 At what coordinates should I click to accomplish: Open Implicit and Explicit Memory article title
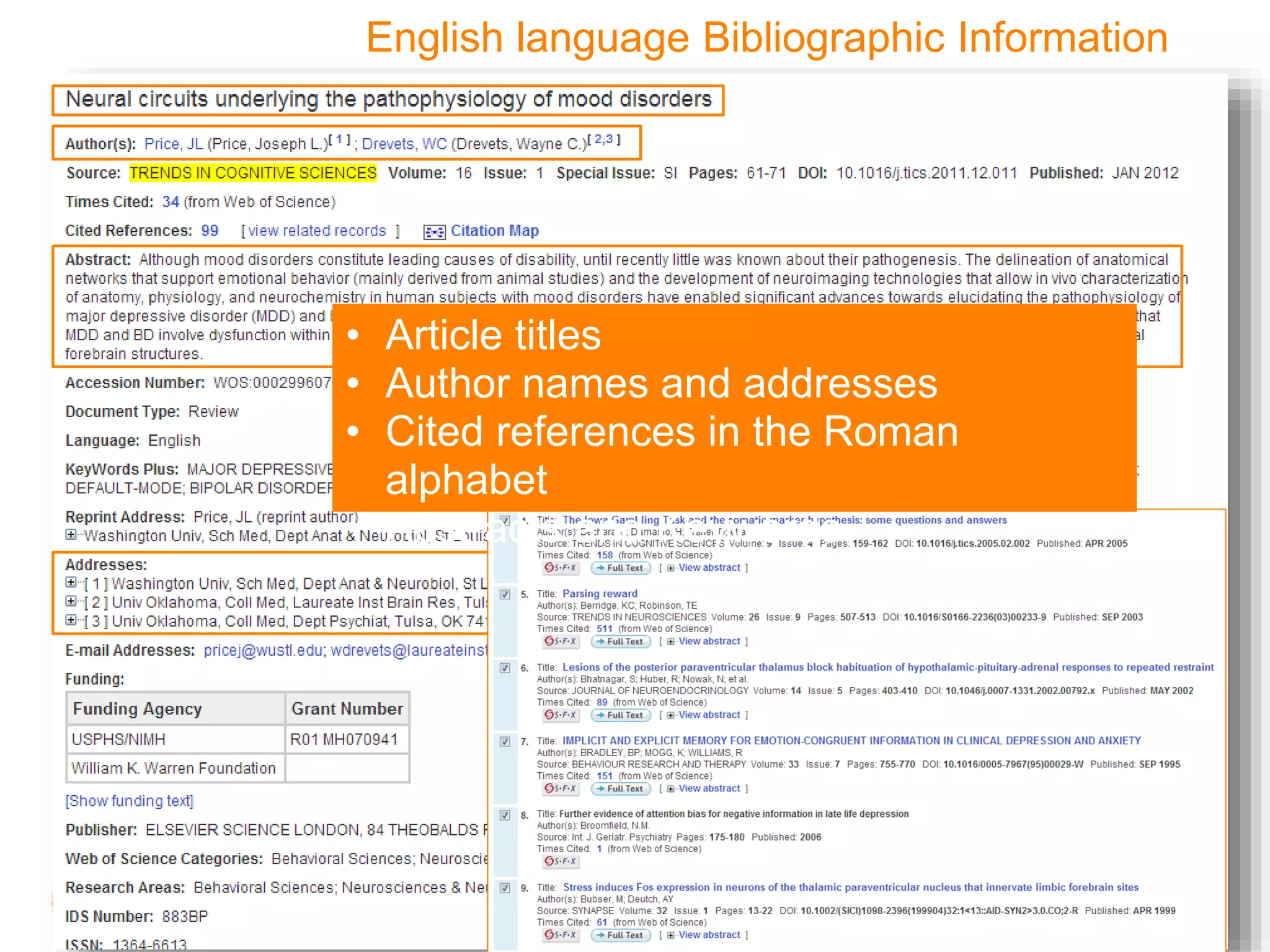pos(851,741)
